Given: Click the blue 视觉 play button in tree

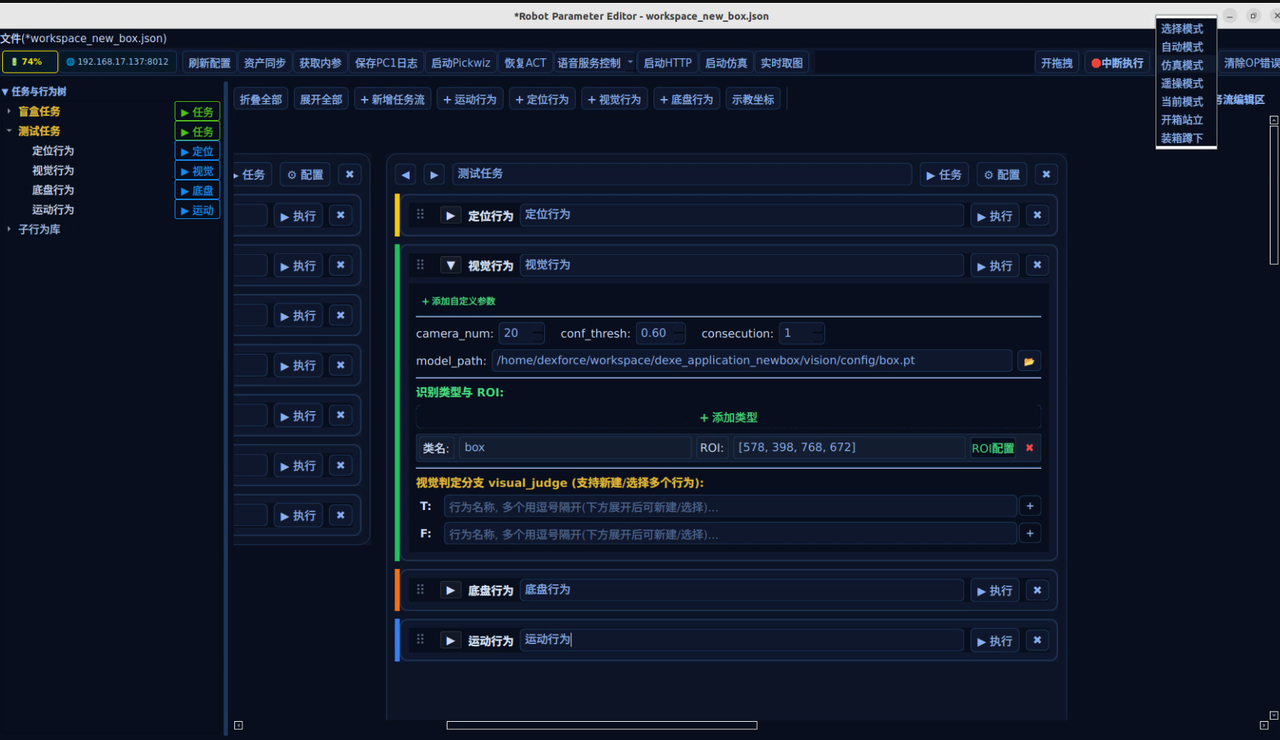Looking at the screenshot, I should 197,171.
